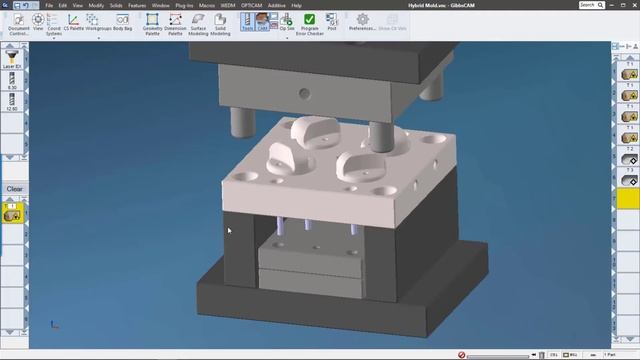The image size is (640, 360).
Task: Select the Laser tool tile in tool list
Action: (12, 60)
